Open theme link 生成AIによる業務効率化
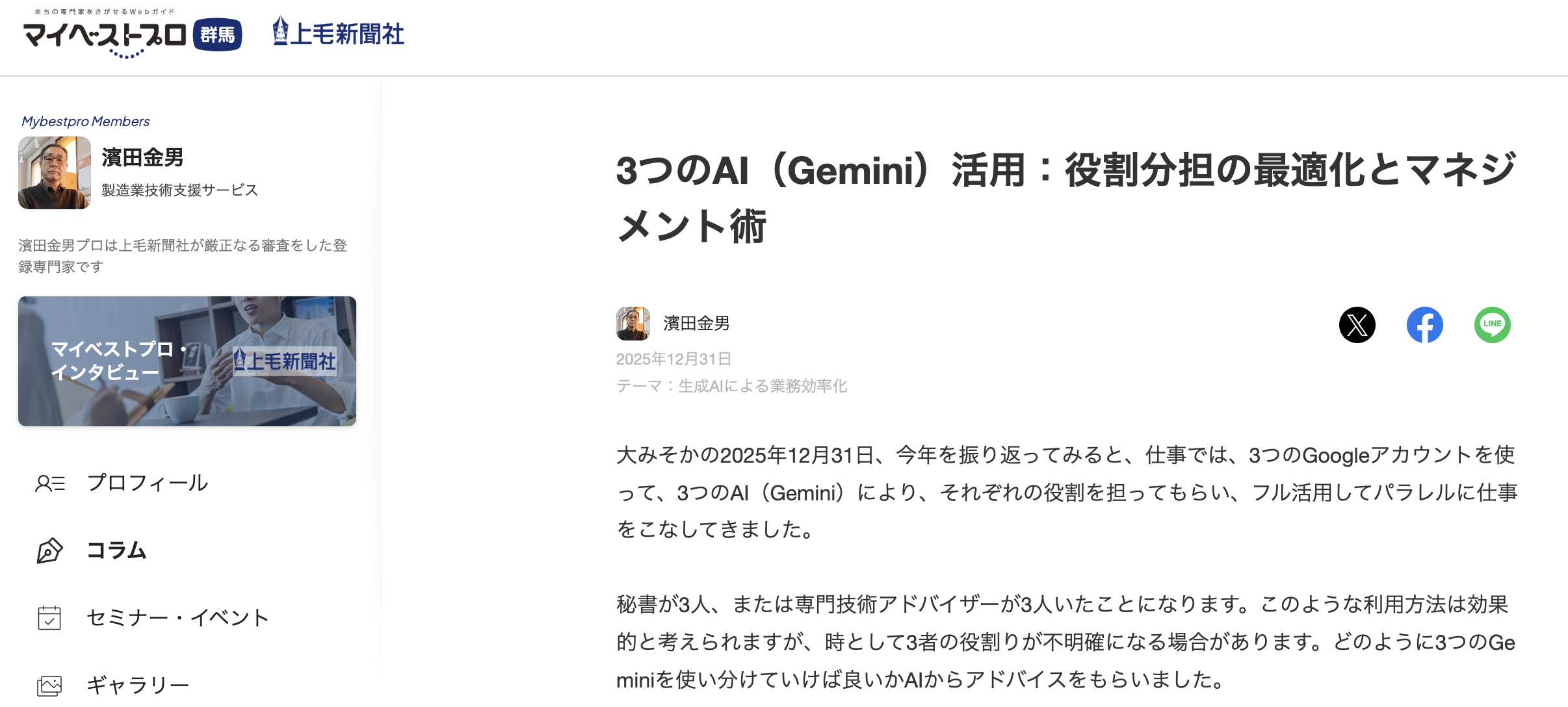 tap(763, 387)
